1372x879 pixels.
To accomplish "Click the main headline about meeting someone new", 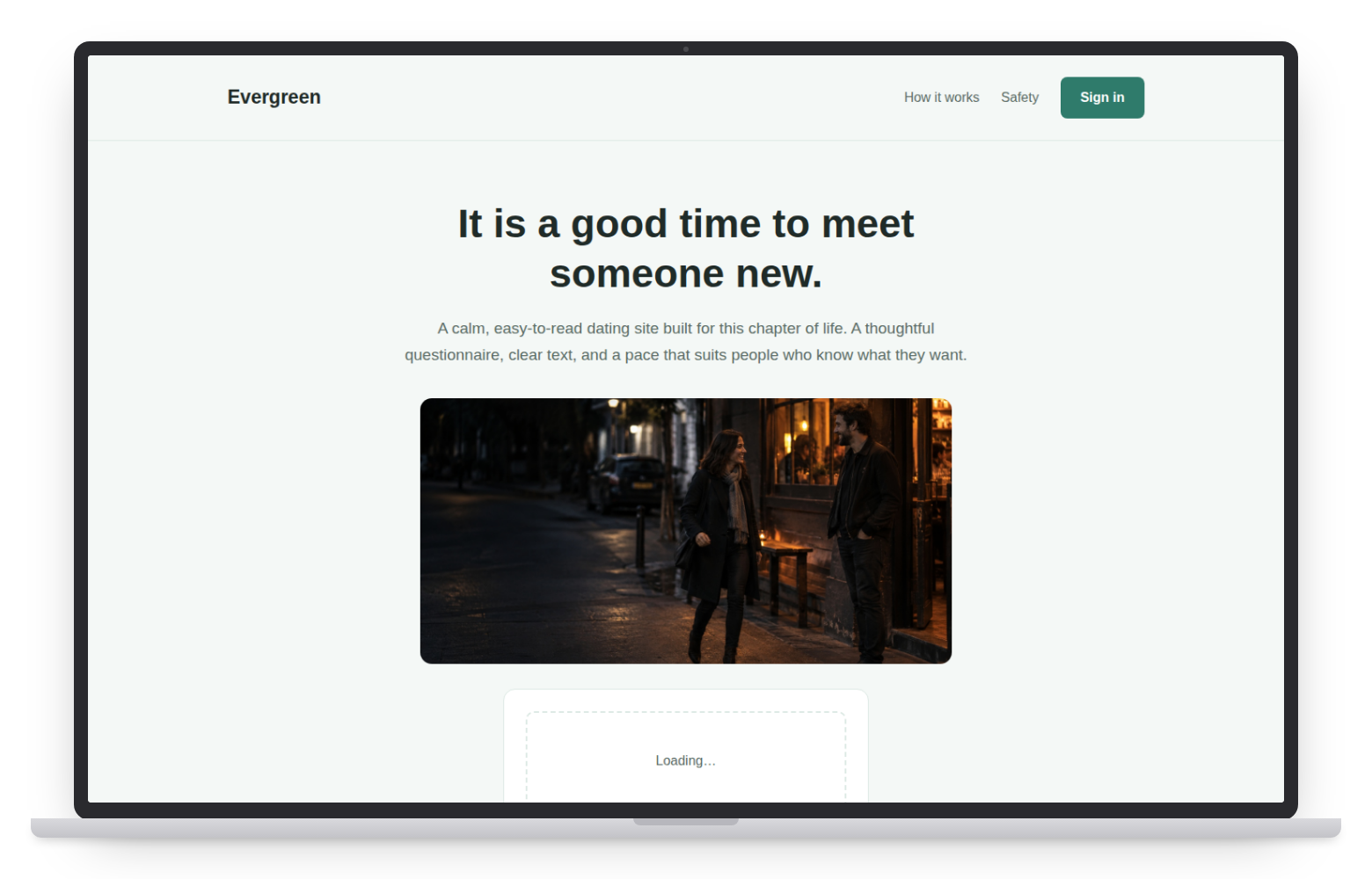I will coord(686,249).
